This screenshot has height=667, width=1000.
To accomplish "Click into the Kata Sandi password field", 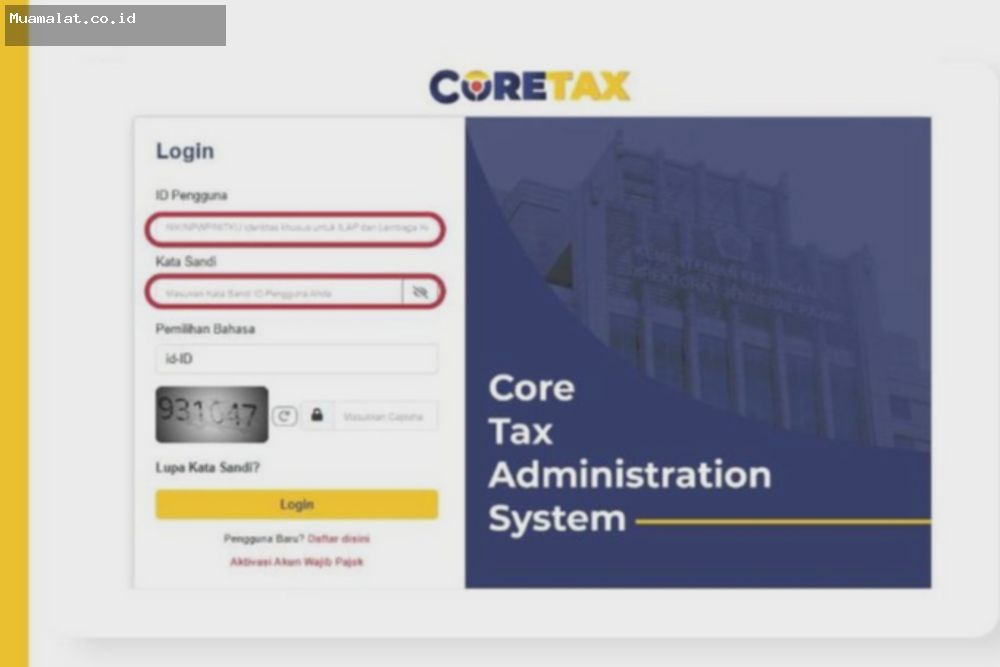I will tap(275, 292).
